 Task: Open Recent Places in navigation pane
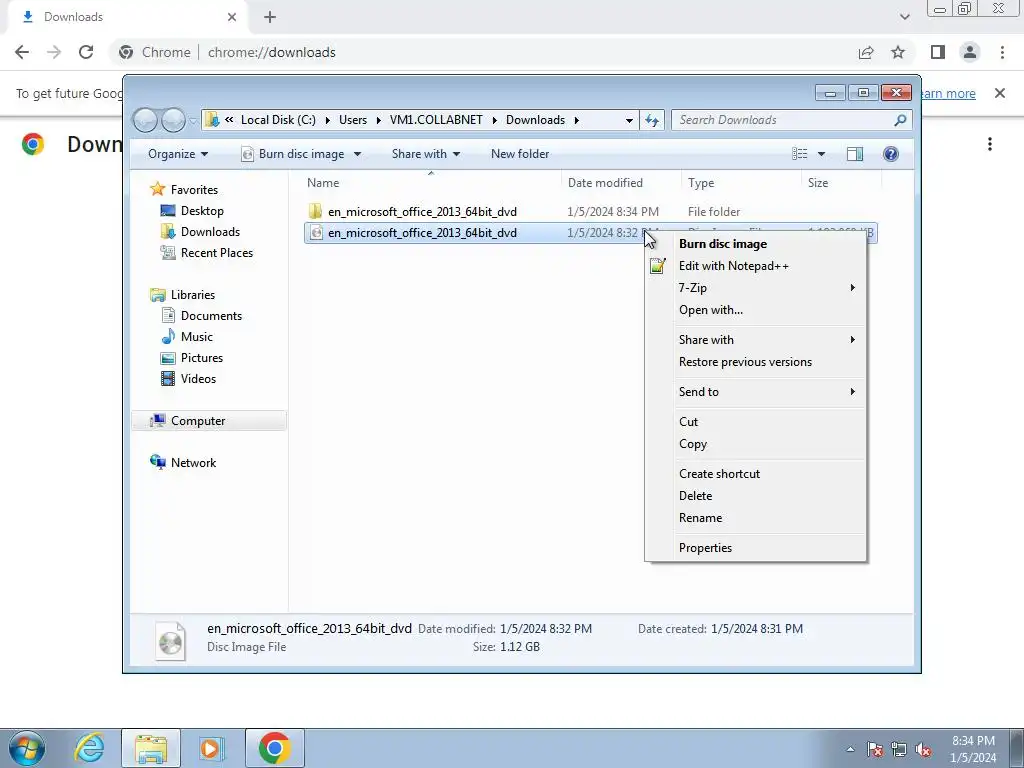click(216, 253)
